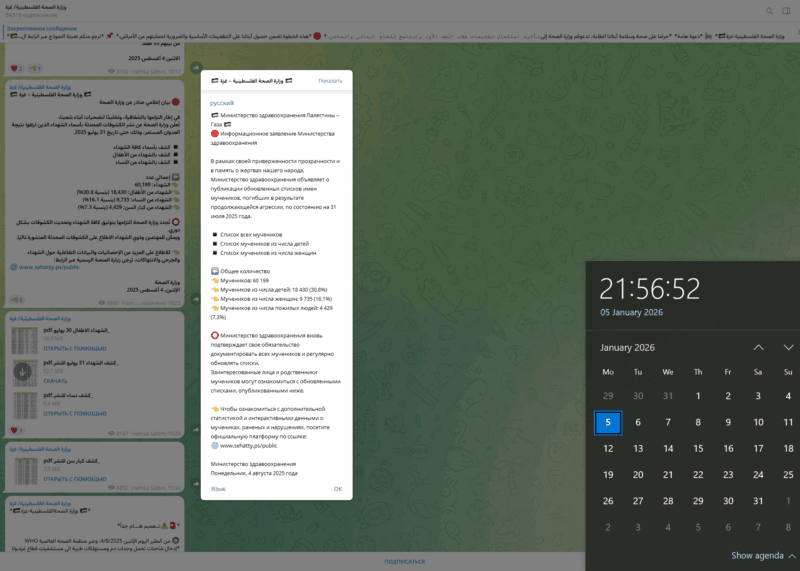Click СКАЧАТЬ to download the 31 July PDF
Viewport: 800px width, 571px height.
(x=56, y=380)
